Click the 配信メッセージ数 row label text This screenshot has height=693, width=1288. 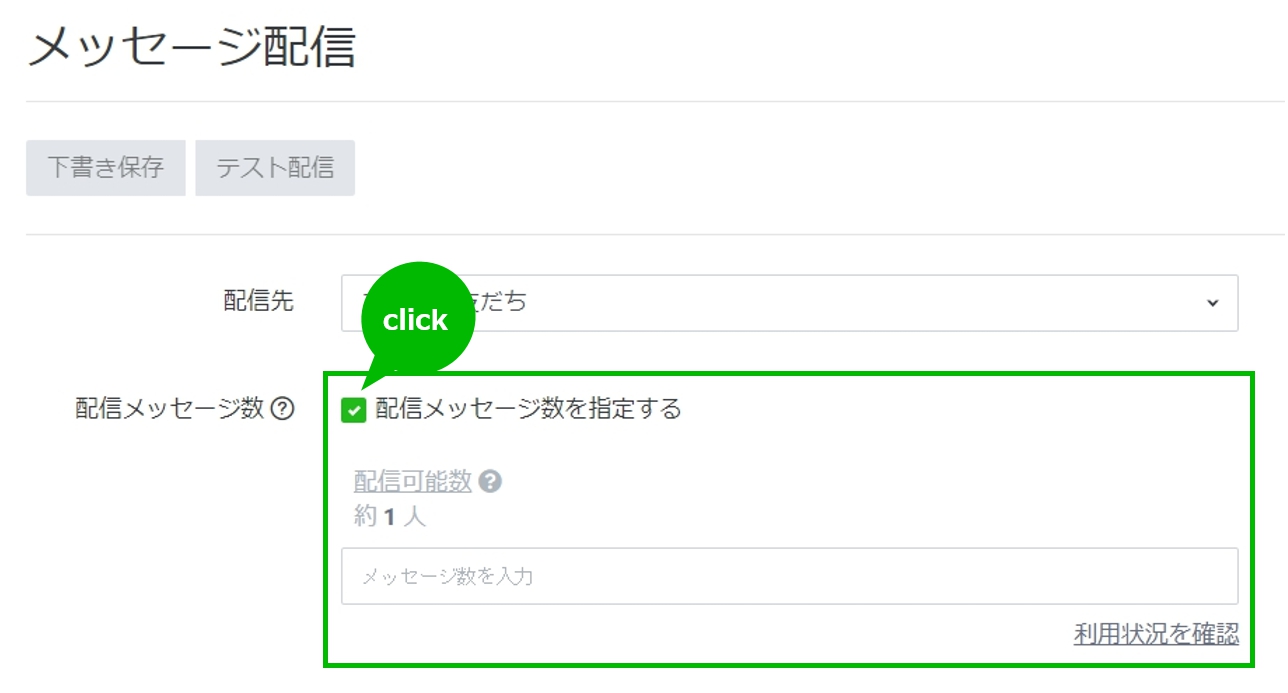point(169,409)
